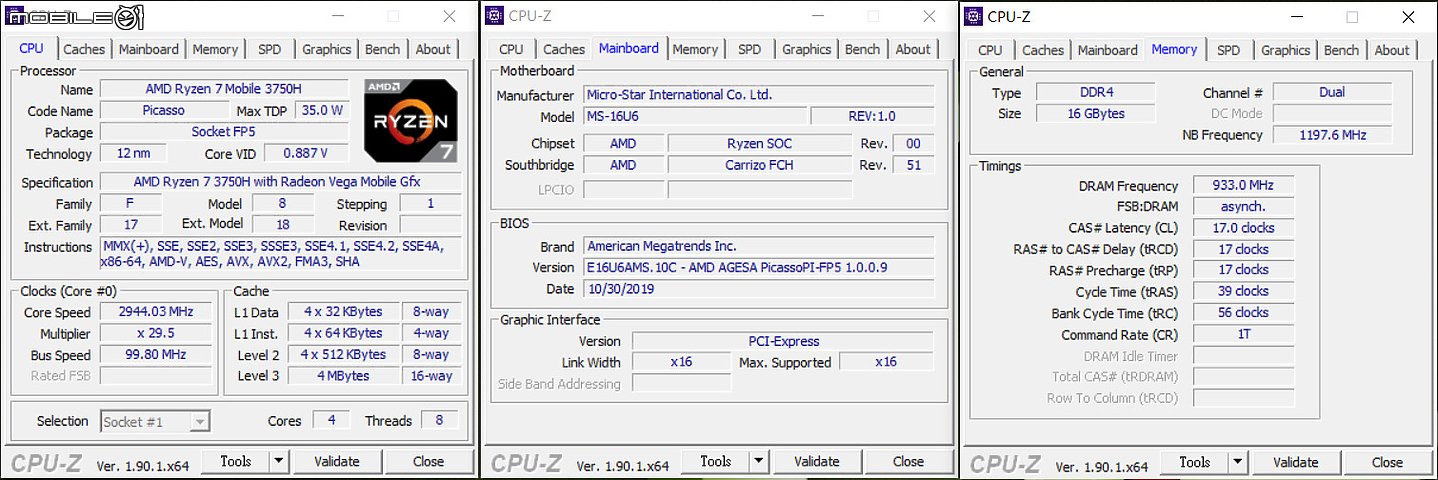Image resolution: width=1438 pixels, height=480 pixels.
Task: Open Memory tab in left CPU window
Action: click(215, 49)
